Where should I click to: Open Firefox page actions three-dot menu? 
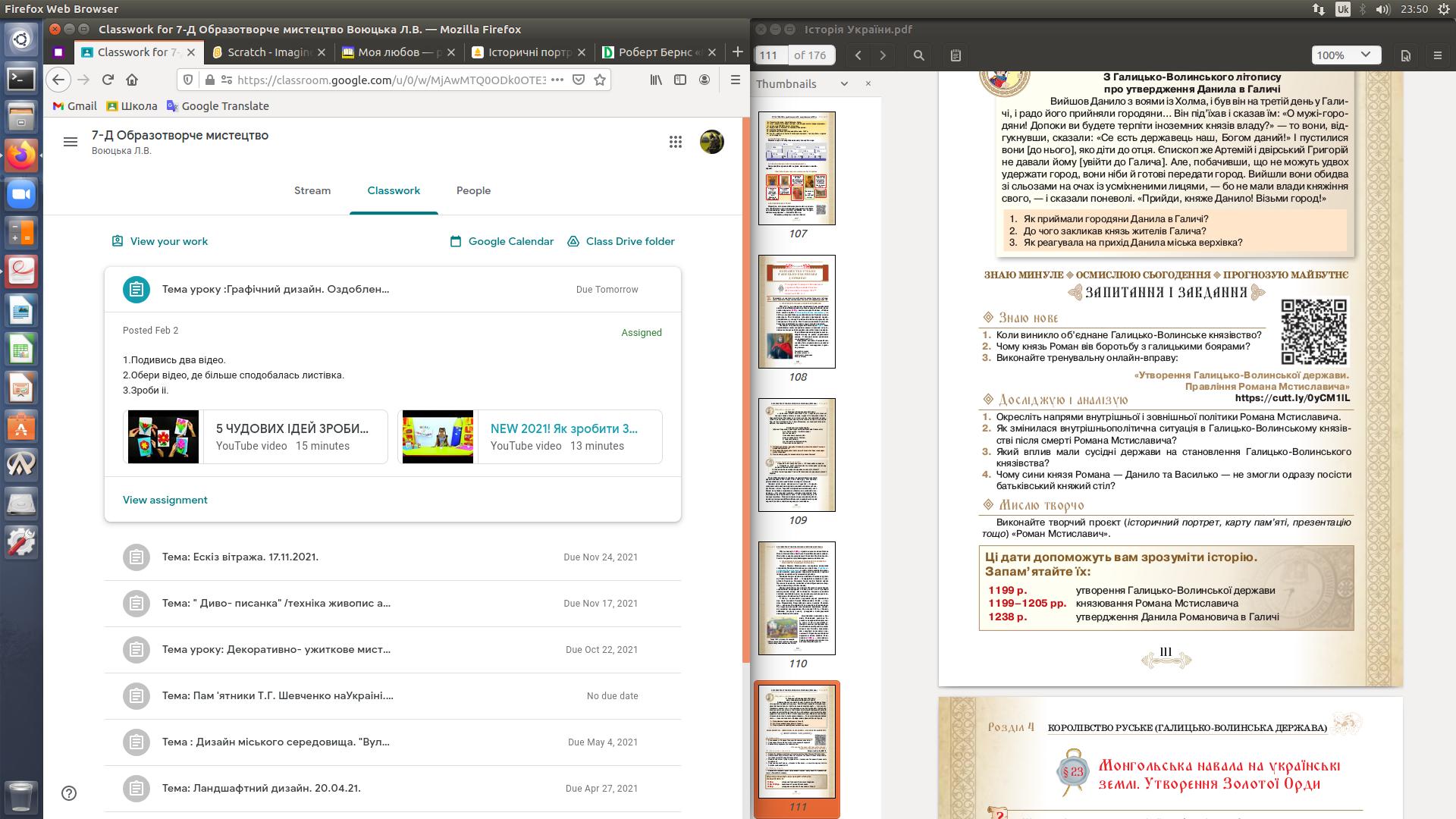tap(557, 80)
